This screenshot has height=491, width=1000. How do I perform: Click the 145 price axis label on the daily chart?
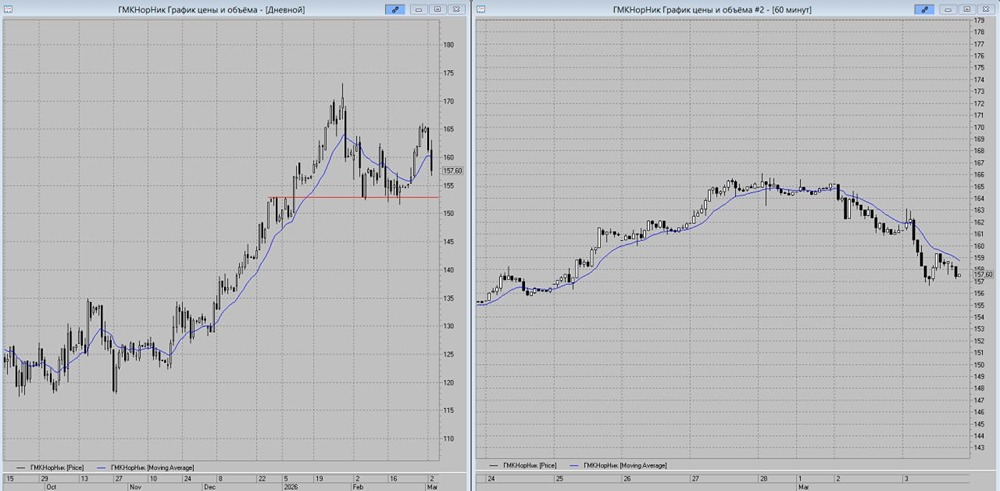449,242
